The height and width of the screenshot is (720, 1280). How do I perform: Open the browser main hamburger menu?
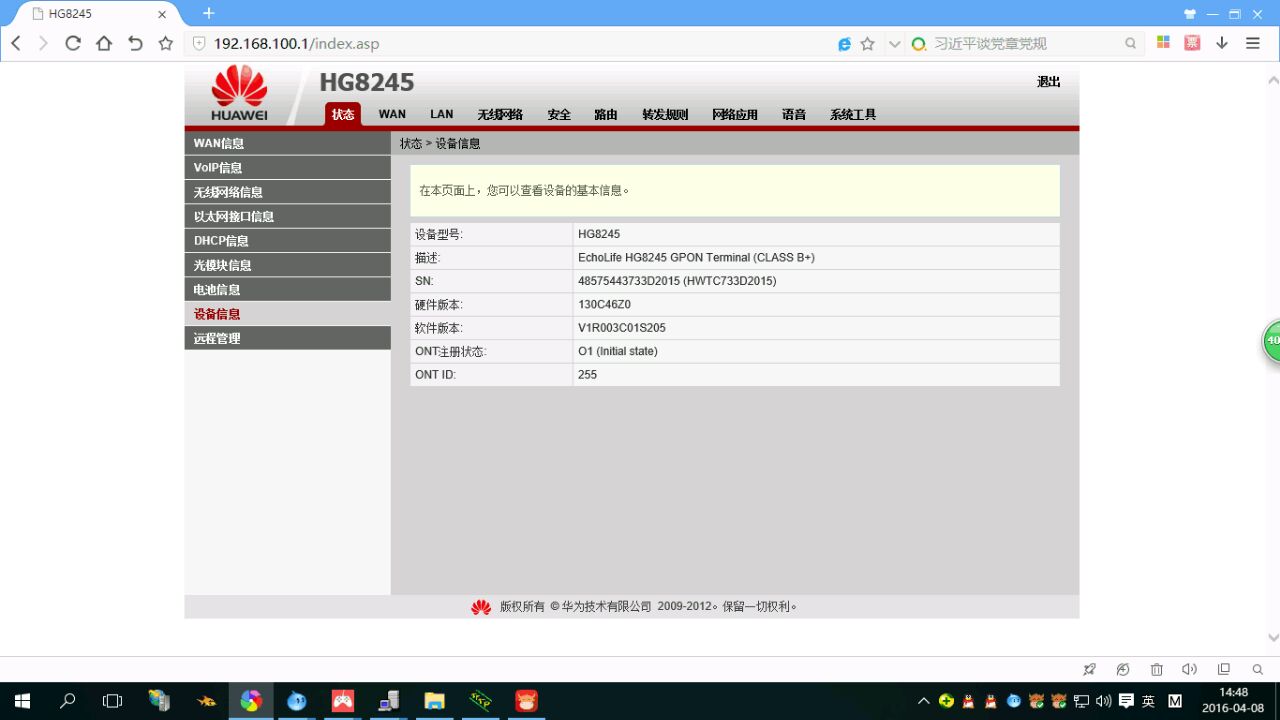(1253, 43)
